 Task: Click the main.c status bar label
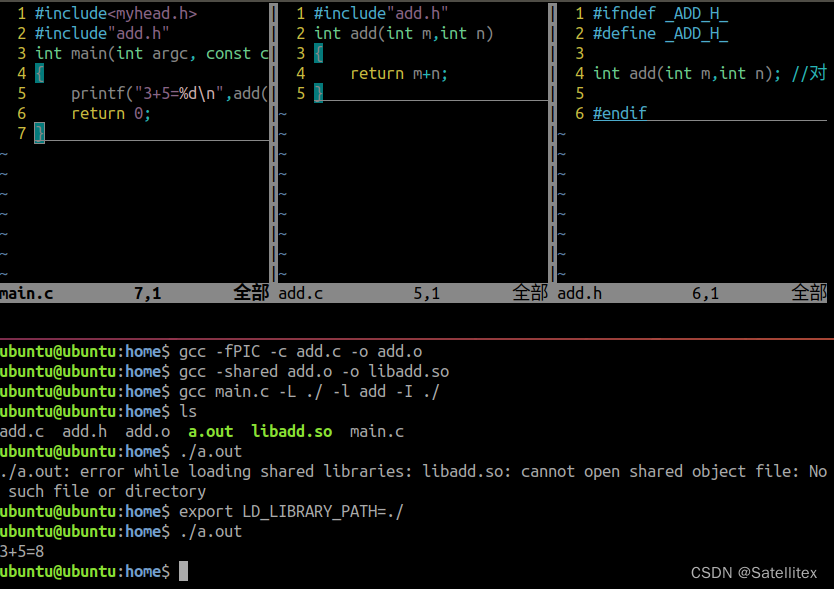[x=27, y=293]
